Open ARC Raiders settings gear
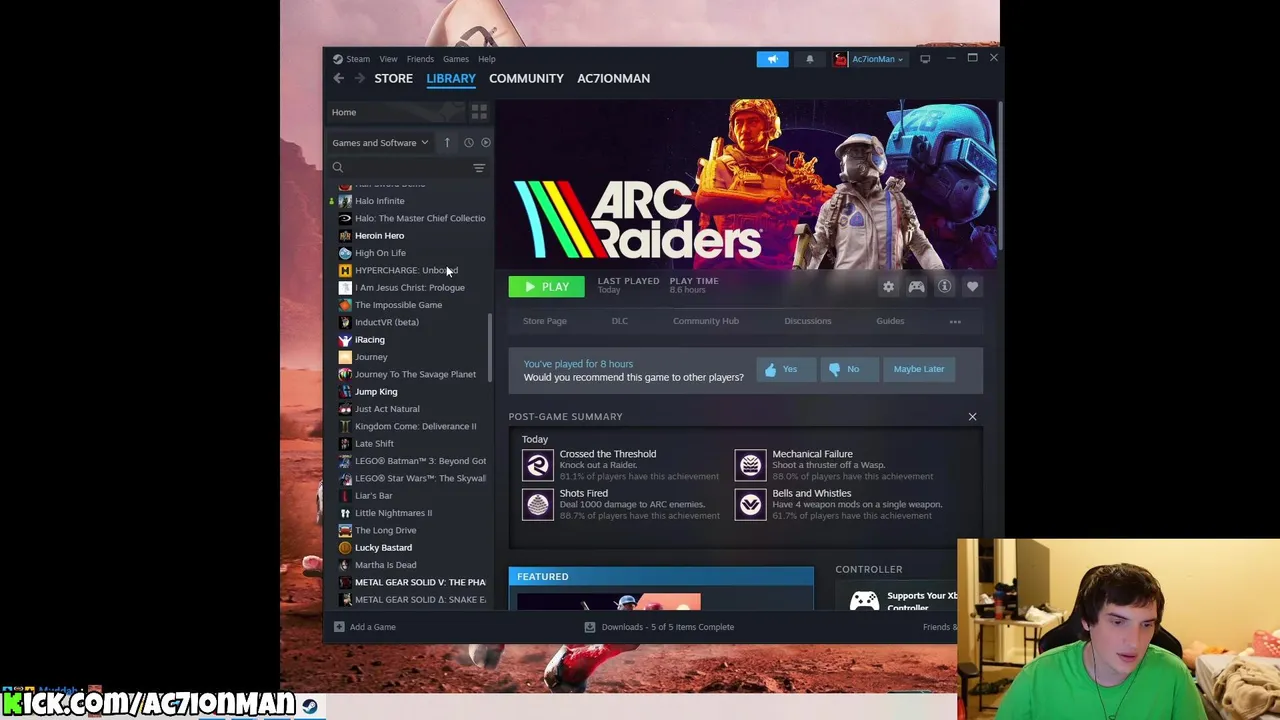Viewport: 1280px width, 720px height. tap(888, 287)
